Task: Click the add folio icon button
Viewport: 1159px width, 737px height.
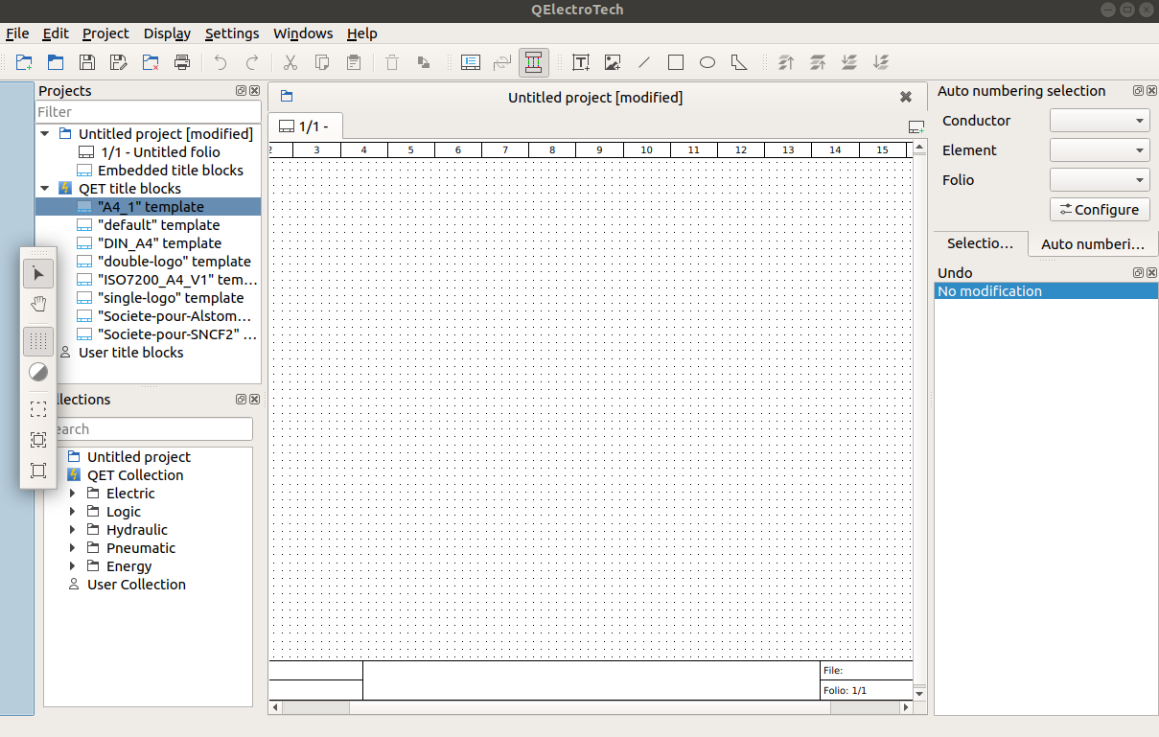Action: [916, 127]
